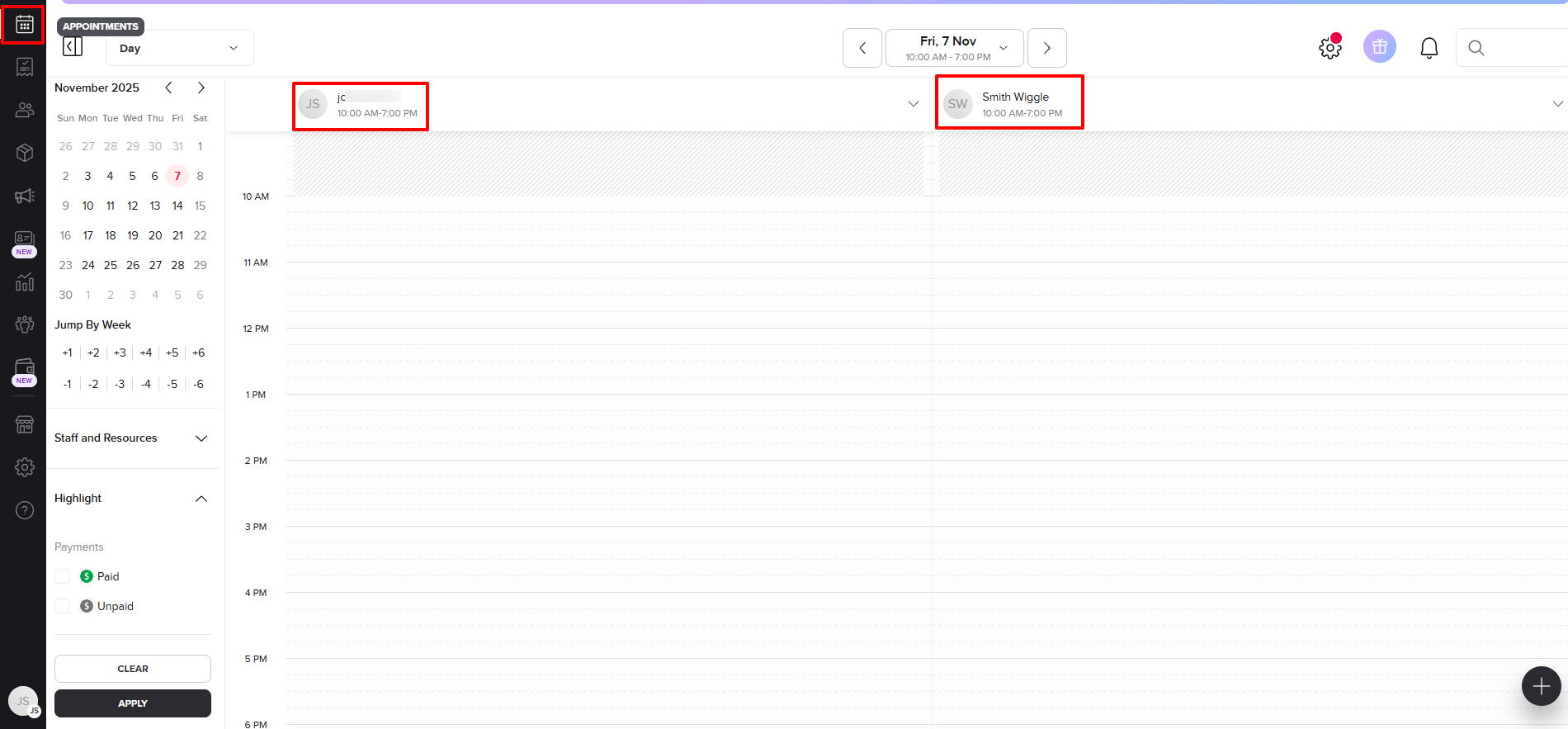Go to previous day with left arrow
Viewport: 1568px width, 729px height.
click(x=862, y=48)
